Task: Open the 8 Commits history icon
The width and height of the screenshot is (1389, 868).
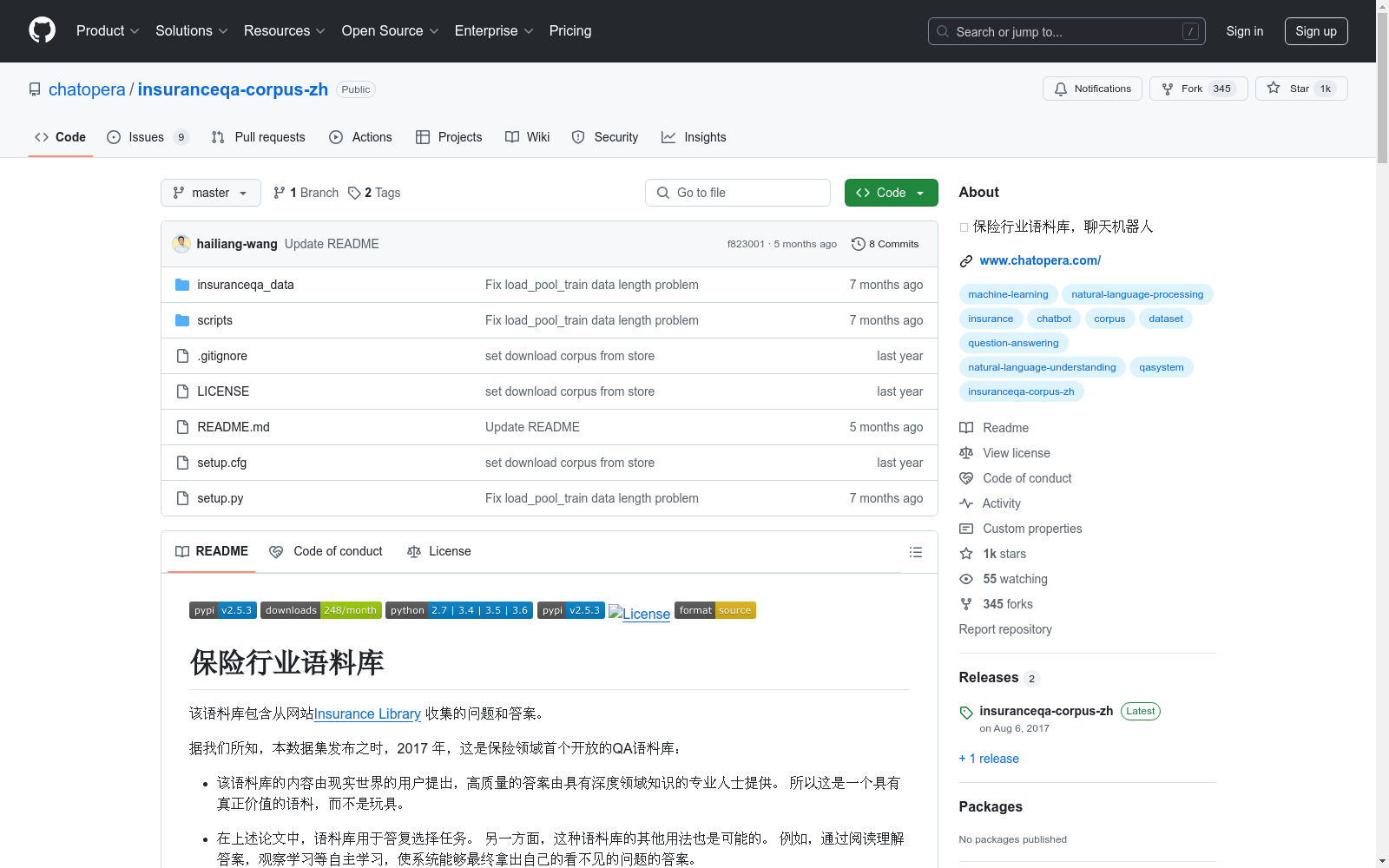Action: (x=859, y=244)
